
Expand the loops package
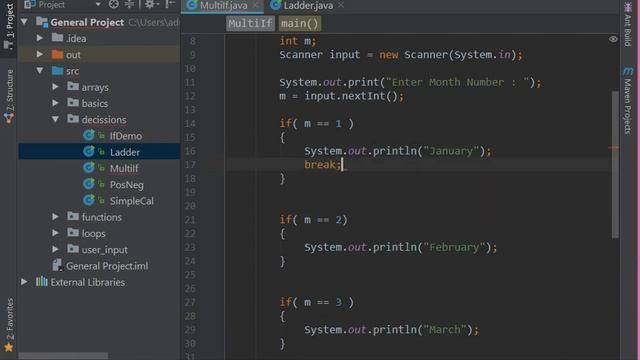click(x=56, y=233)
